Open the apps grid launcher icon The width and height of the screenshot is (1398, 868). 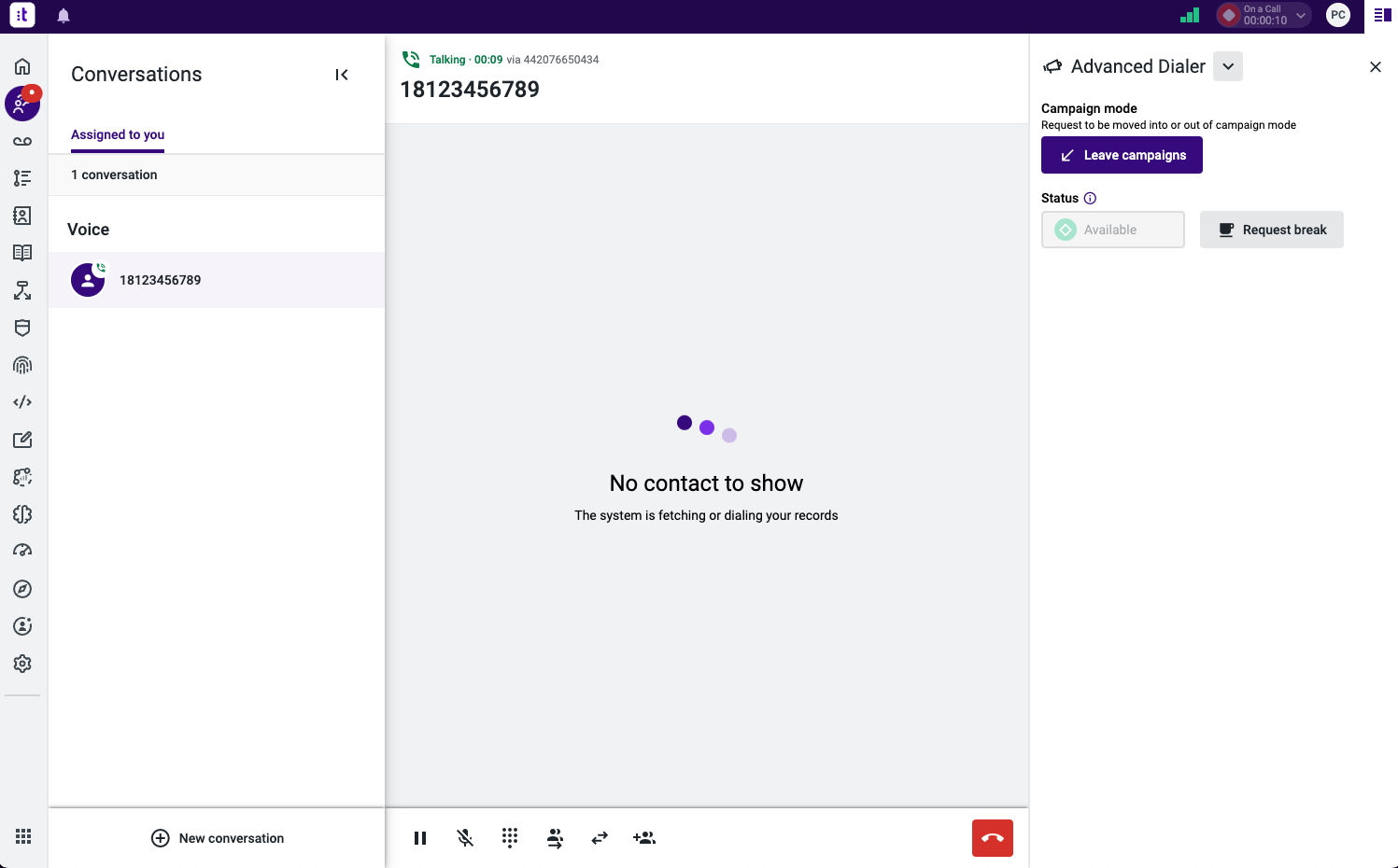23,837
